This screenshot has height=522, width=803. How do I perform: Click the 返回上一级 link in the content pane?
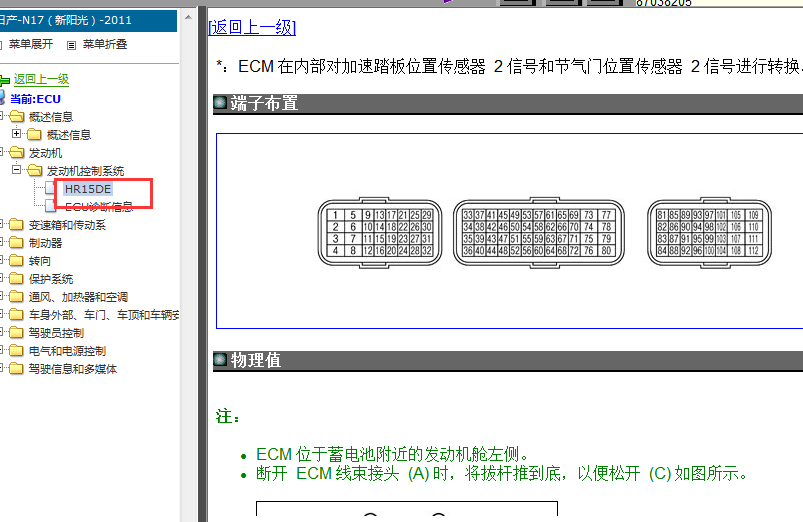tap(252, 27)
